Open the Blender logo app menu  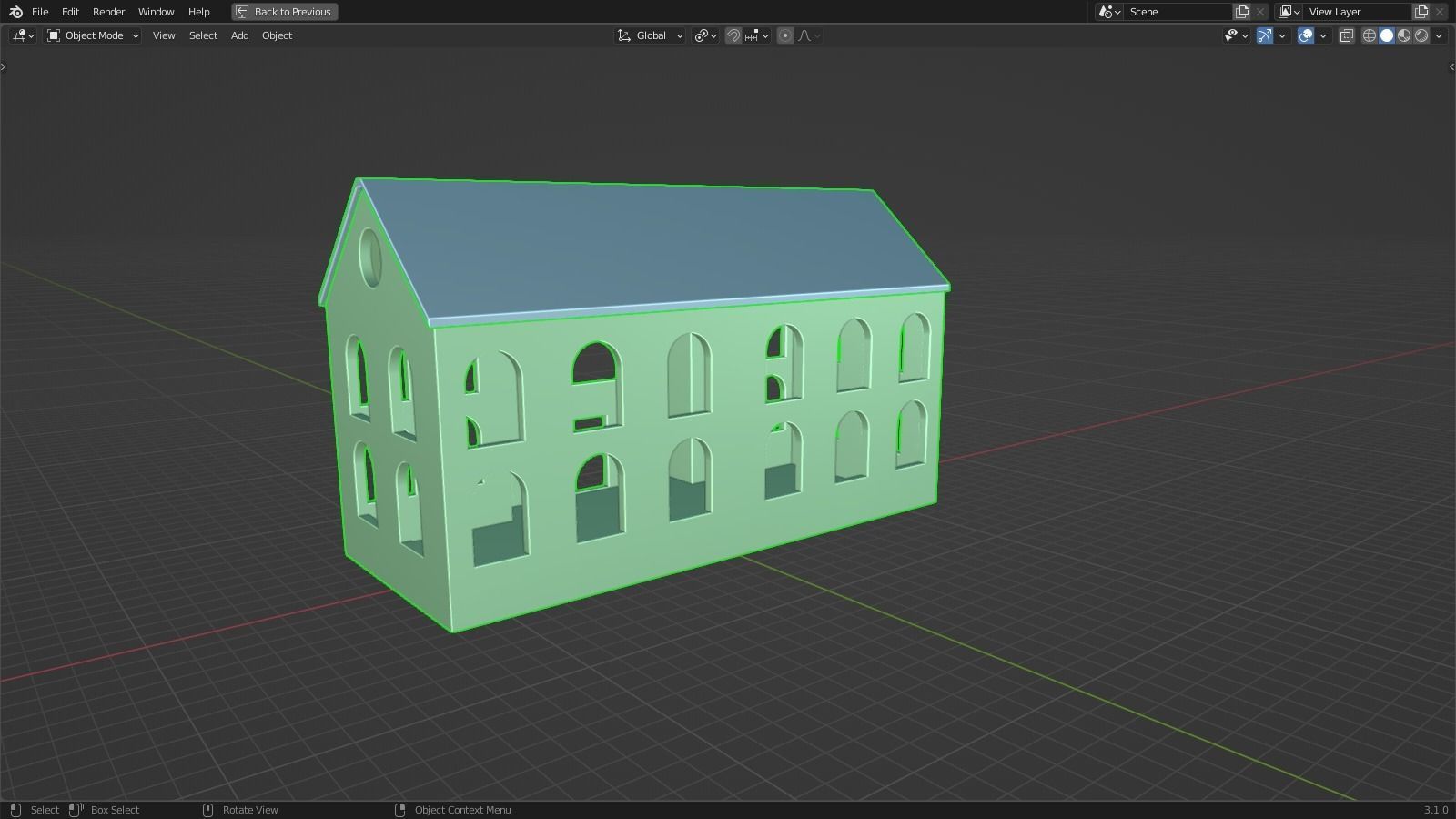[x=15, y=12]
